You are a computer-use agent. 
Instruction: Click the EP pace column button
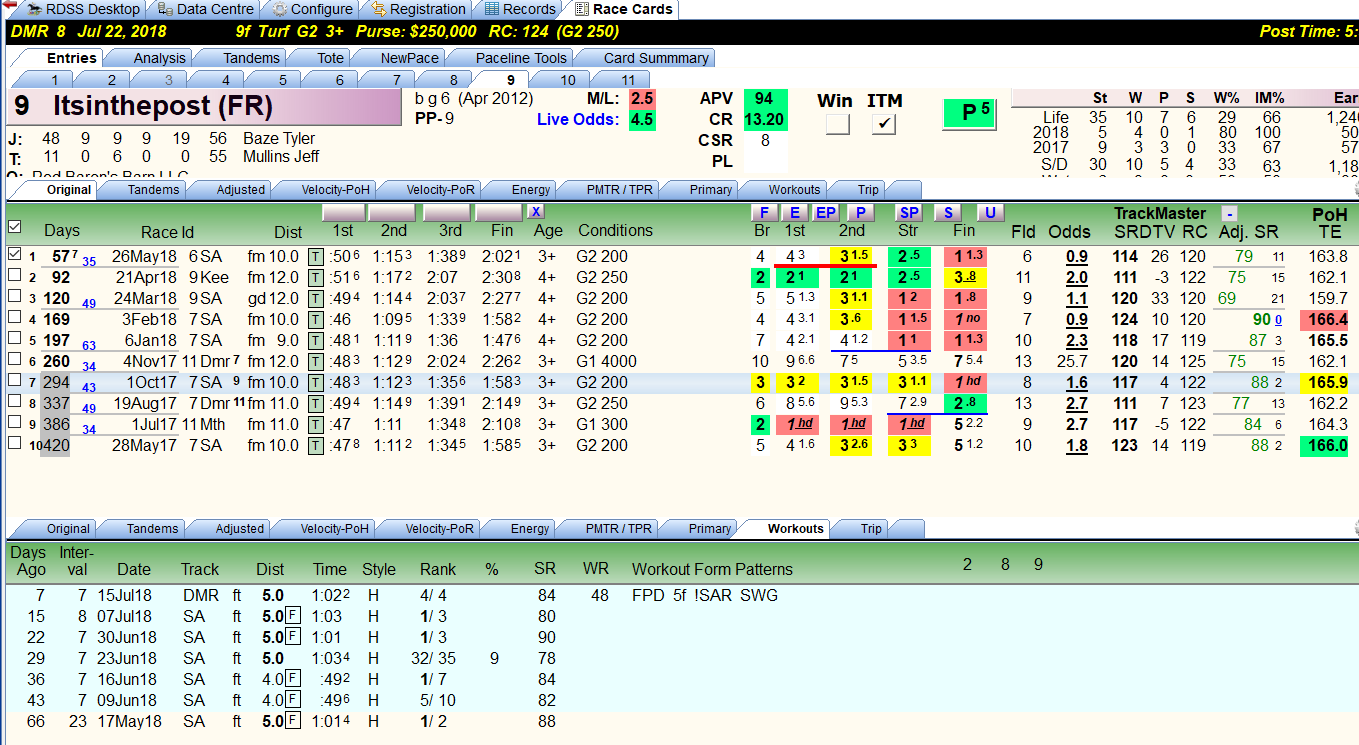pyautogui.click(x=826, y=212)
